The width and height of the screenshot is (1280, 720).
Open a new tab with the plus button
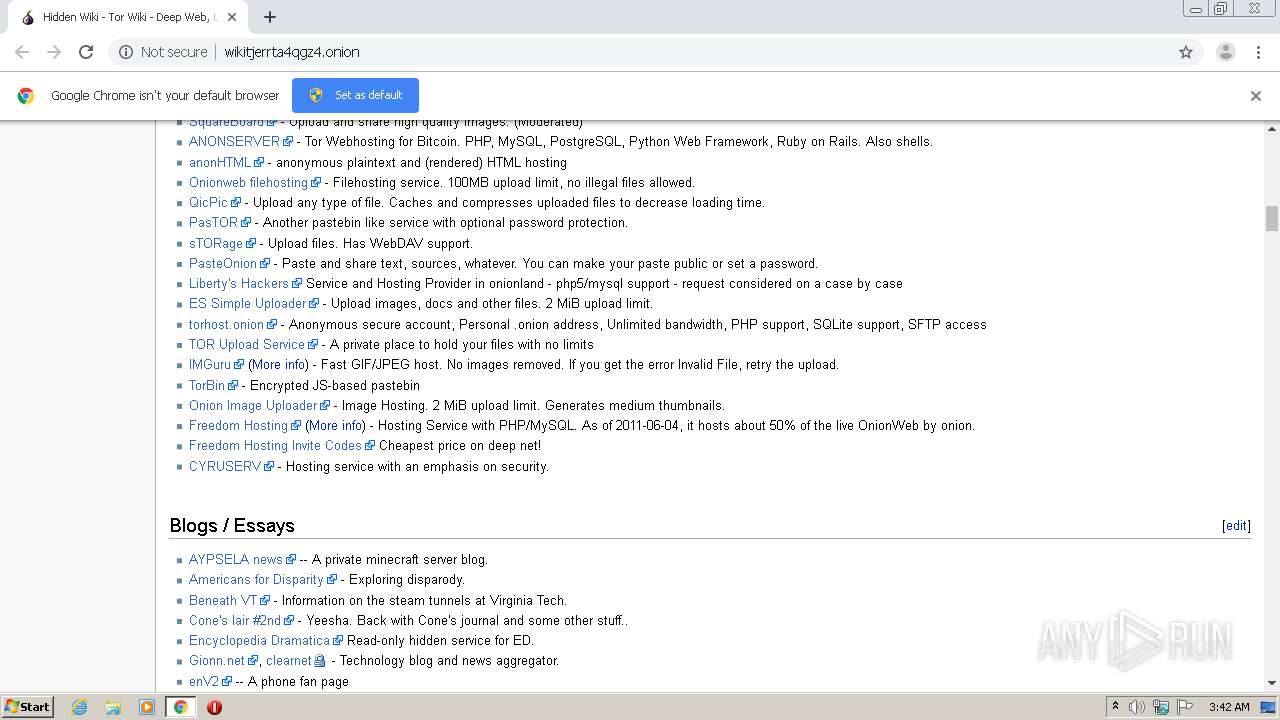tap(270, 17)
